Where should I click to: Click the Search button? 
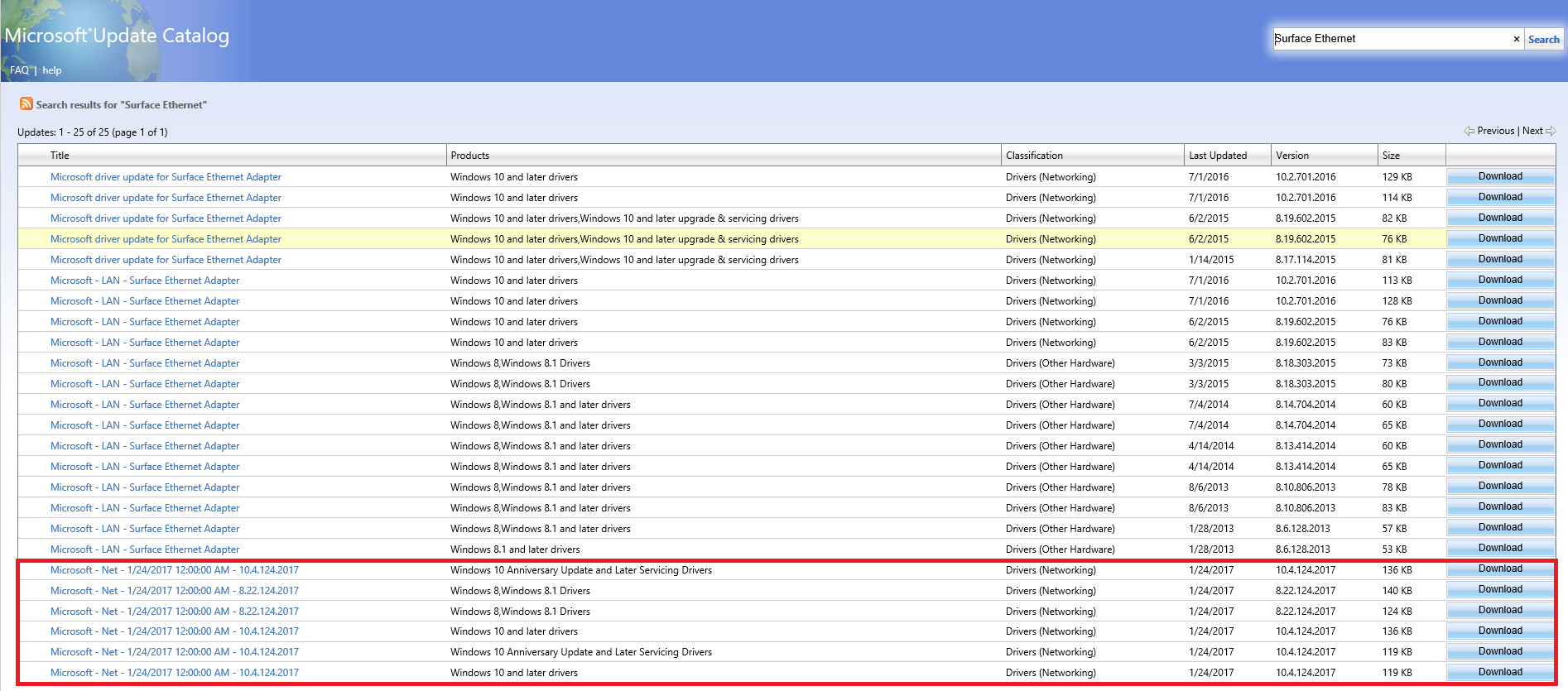coord(1543,39)
